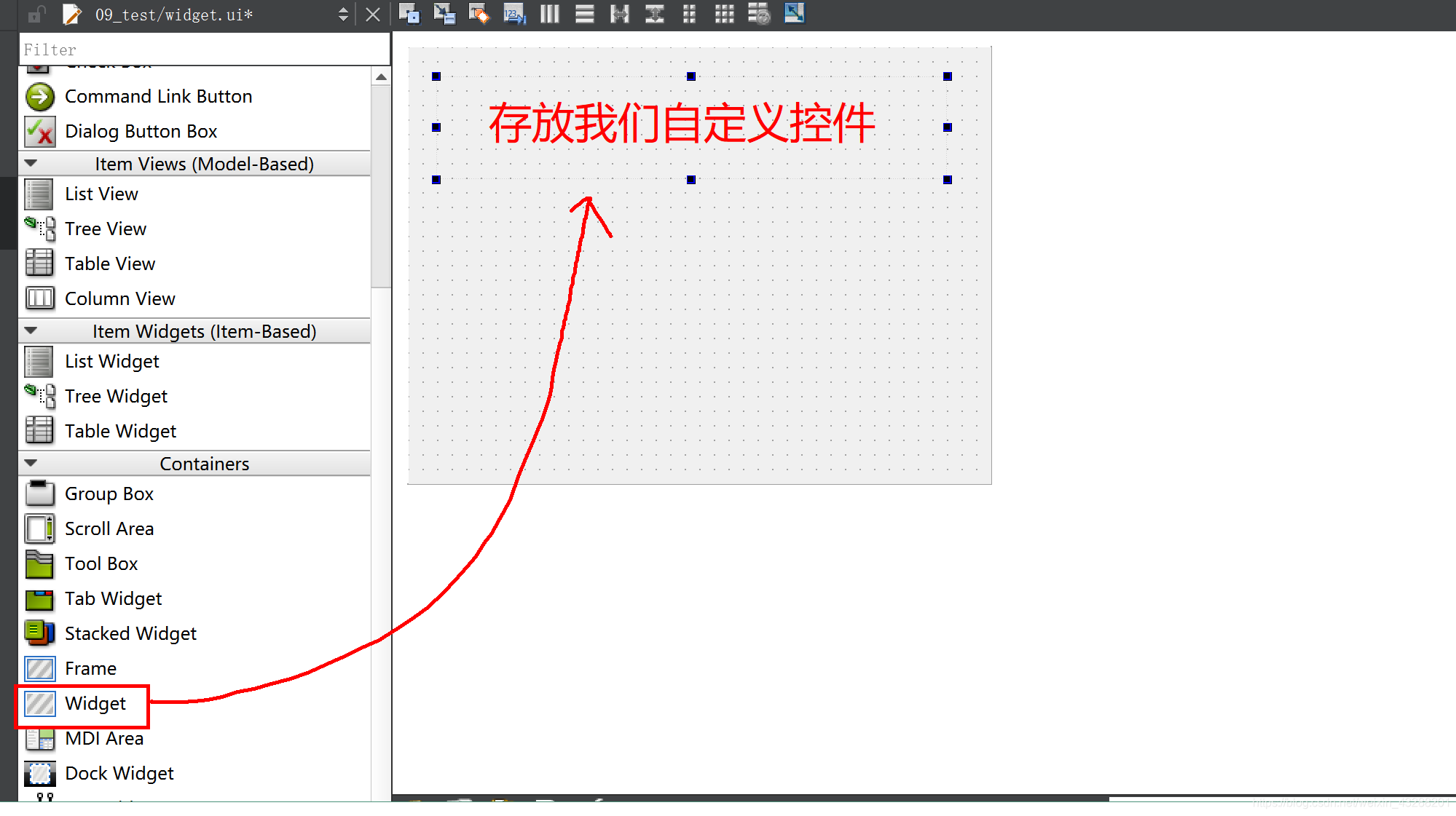Viewport: 1456px width, 816px height.
Task: Select the Scroll Area container
Action: (109, 528)
